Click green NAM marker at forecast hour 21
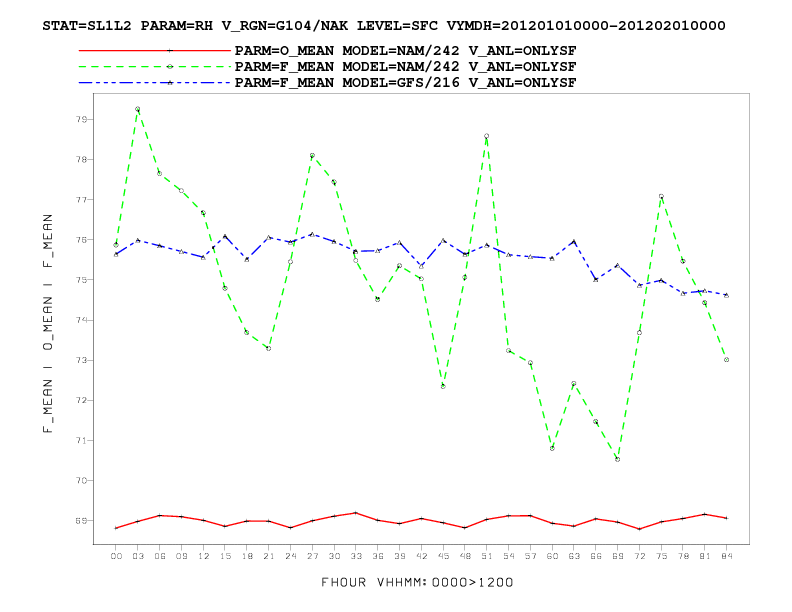 coord(268,348)
